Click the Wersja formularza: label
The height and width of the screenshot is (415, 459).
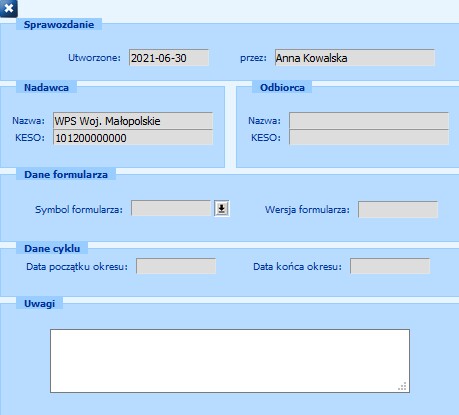[x=307, y=209]
